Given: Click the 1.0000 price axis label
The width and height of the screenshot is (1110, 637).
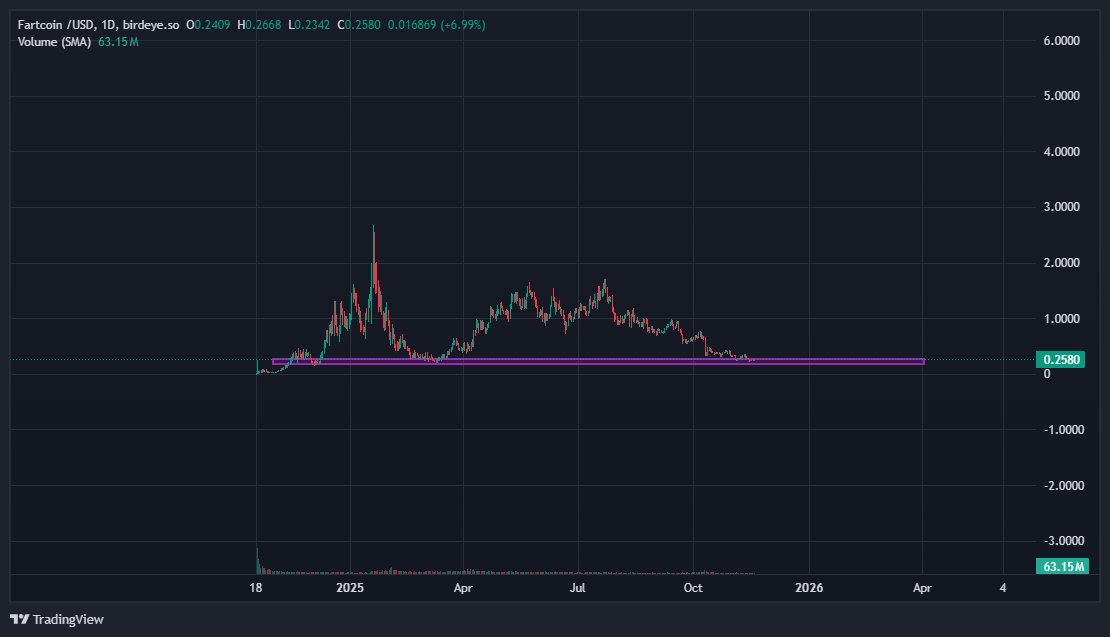Looking at the screenshot, I should 1061,318.
